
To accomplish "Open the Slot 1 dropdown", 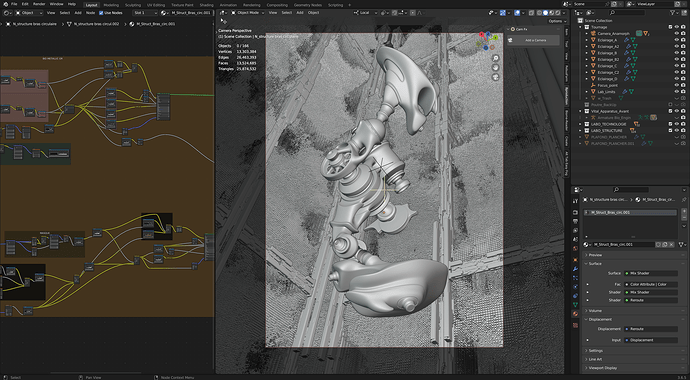I will [x=145, y=13].
